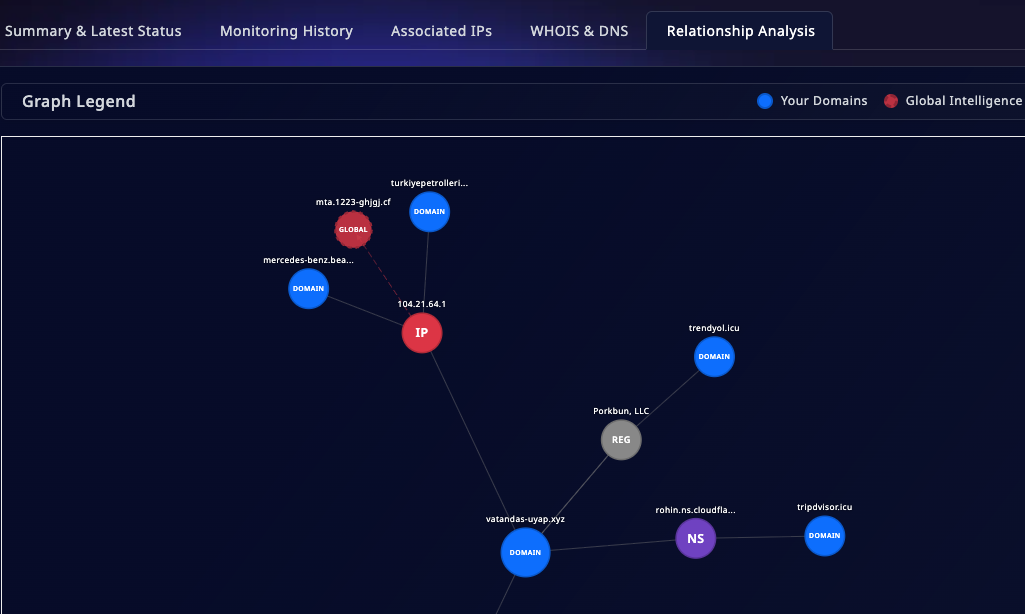Select the mercedes-benz domain node

coord(309,288)
